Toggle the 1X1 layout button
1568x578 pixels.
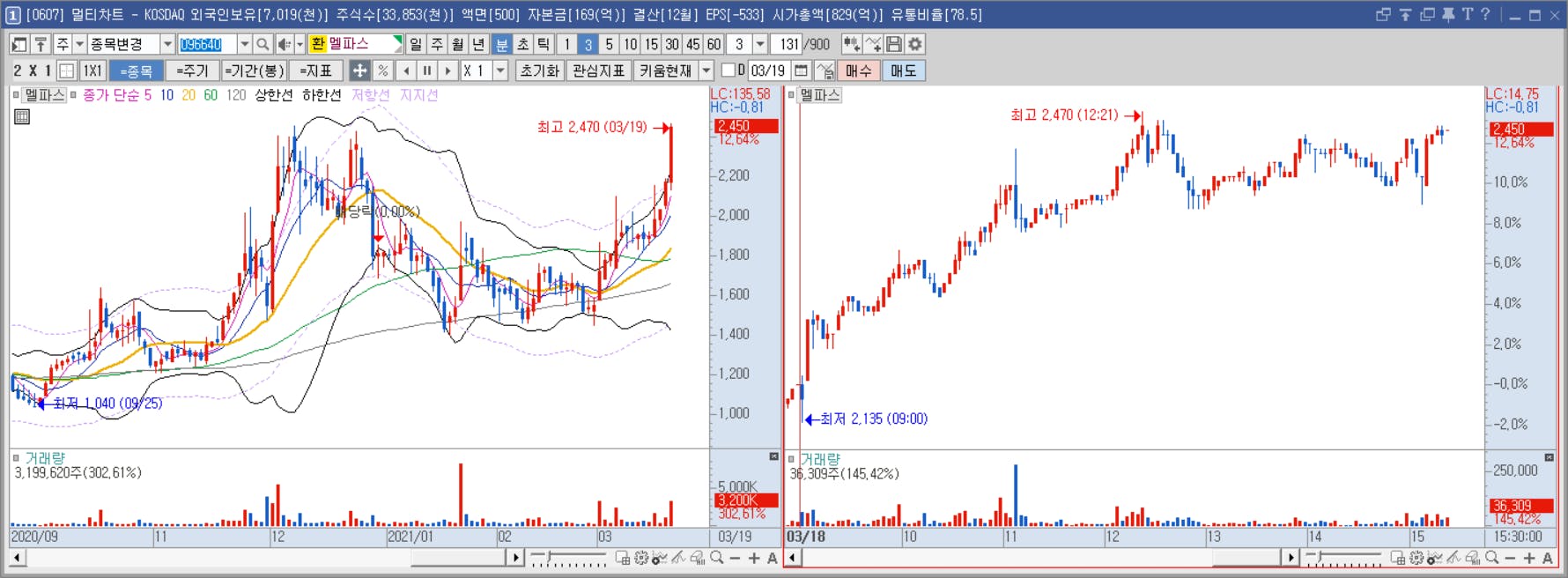(92, 70)
